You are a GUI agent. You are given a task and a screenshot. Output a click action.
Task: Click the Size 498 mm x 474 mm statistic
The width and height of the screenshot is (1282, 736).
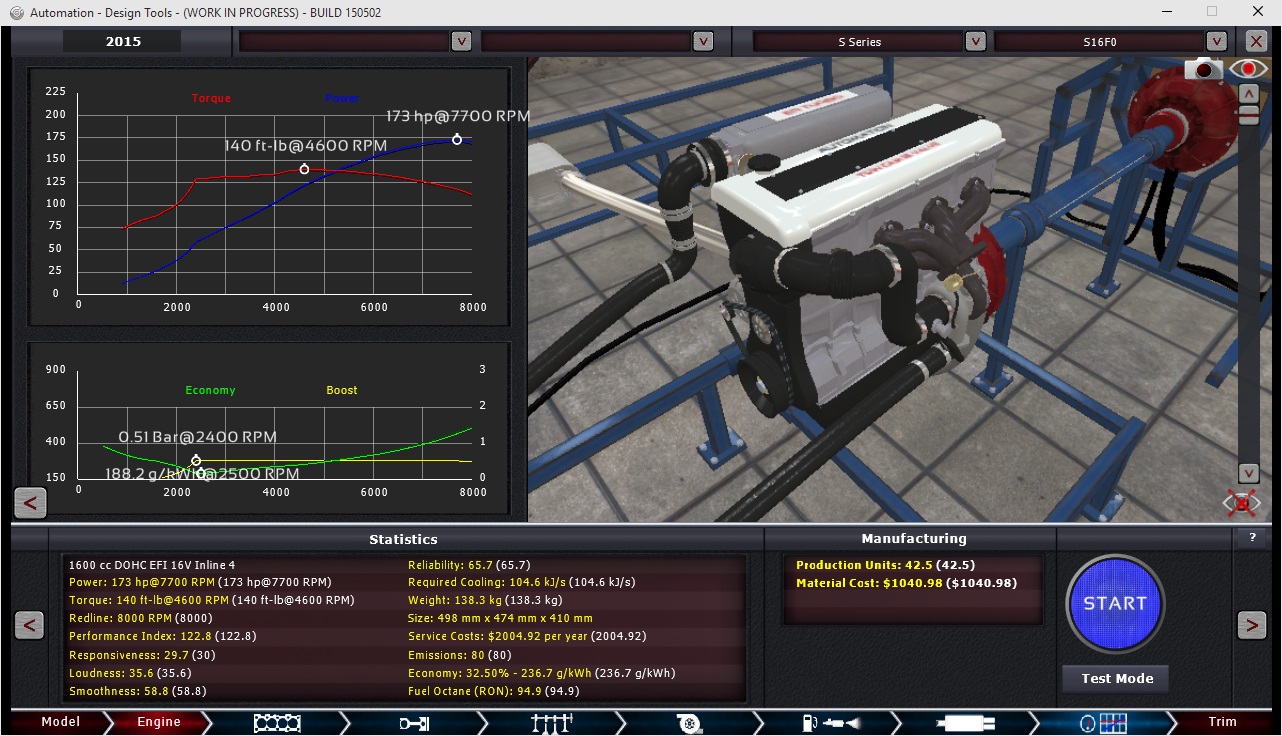[x=500, y=618]
